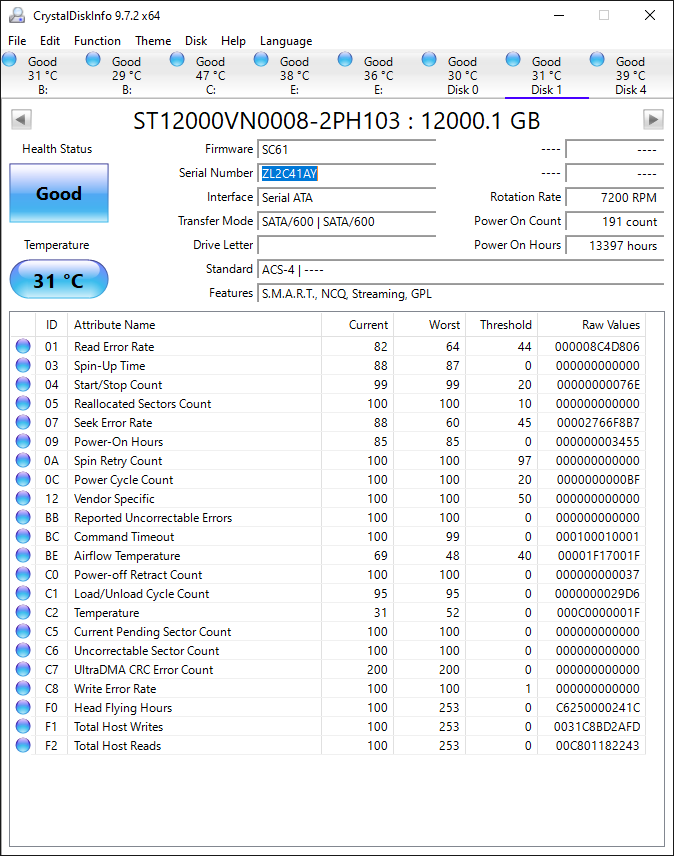Click the status orb next to Airflow Temperature
This screenshot has width=674, height=856.
[23, 556]
